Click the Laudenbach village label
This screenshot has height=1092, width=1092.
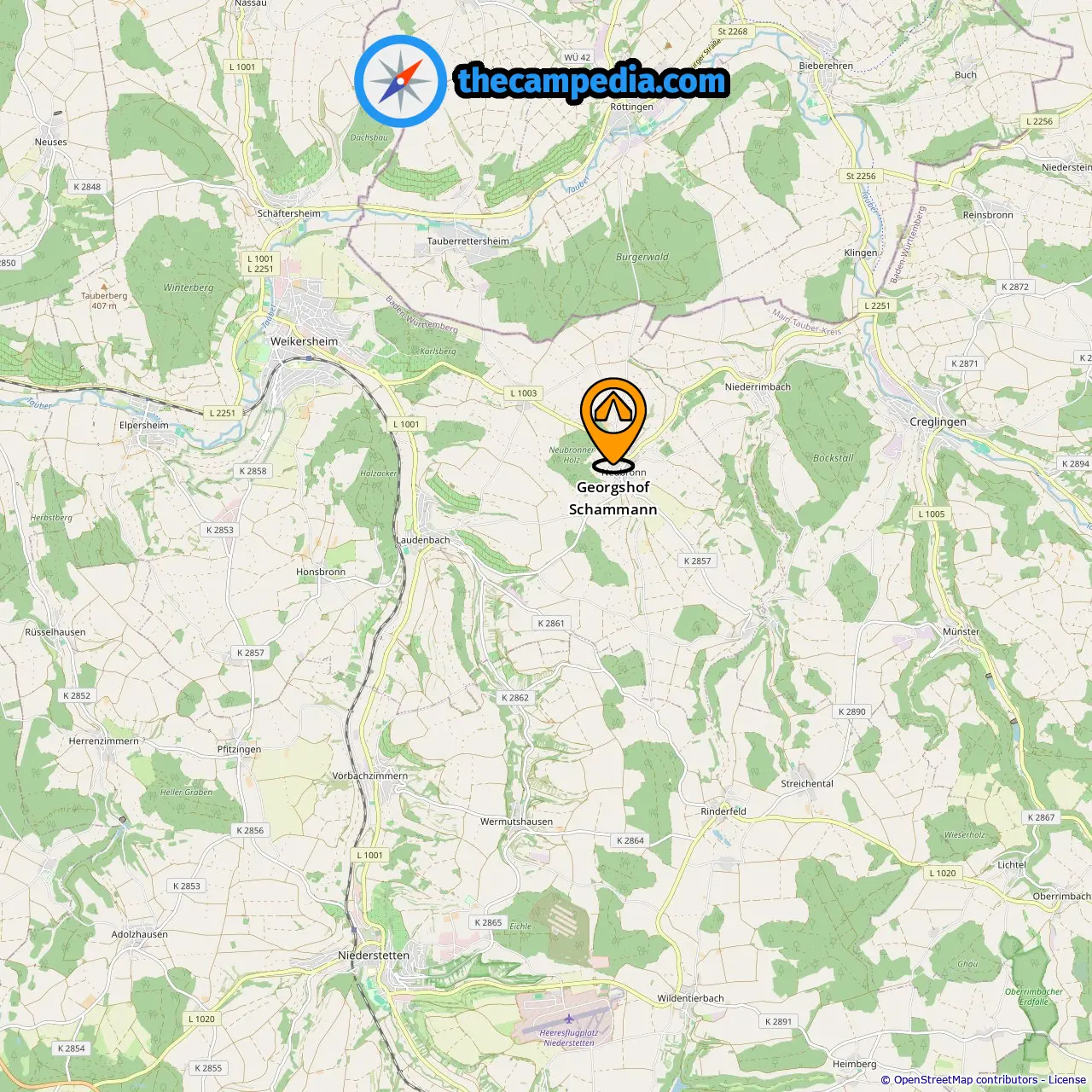[423, 540]
